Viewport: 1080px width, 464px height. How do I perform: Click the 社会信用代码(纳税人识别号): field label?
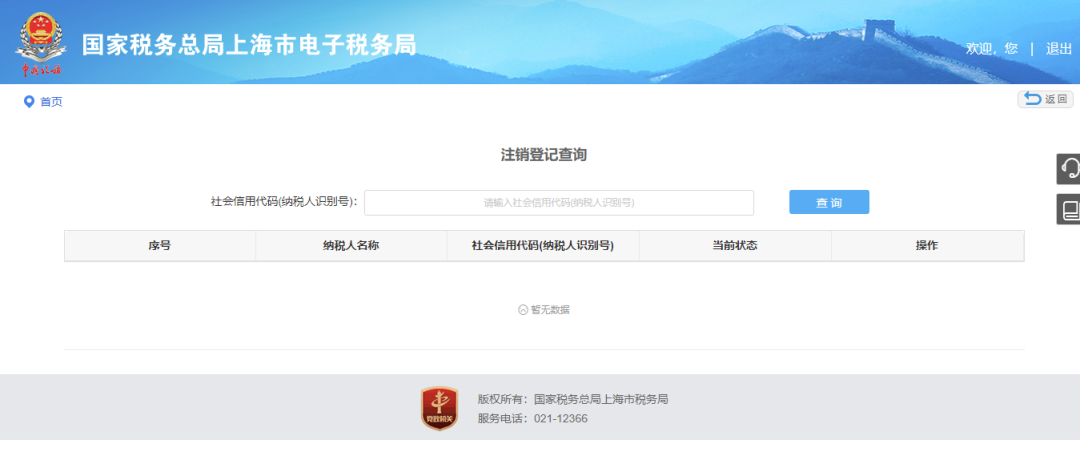point(284,202)
